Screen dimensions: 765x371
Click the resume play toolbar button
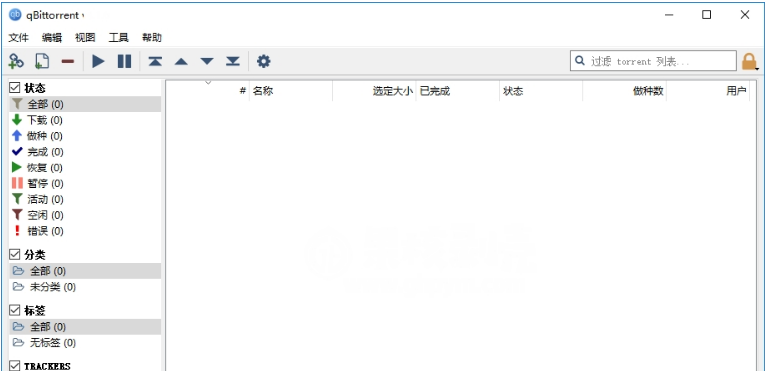[x=99, y=61]
